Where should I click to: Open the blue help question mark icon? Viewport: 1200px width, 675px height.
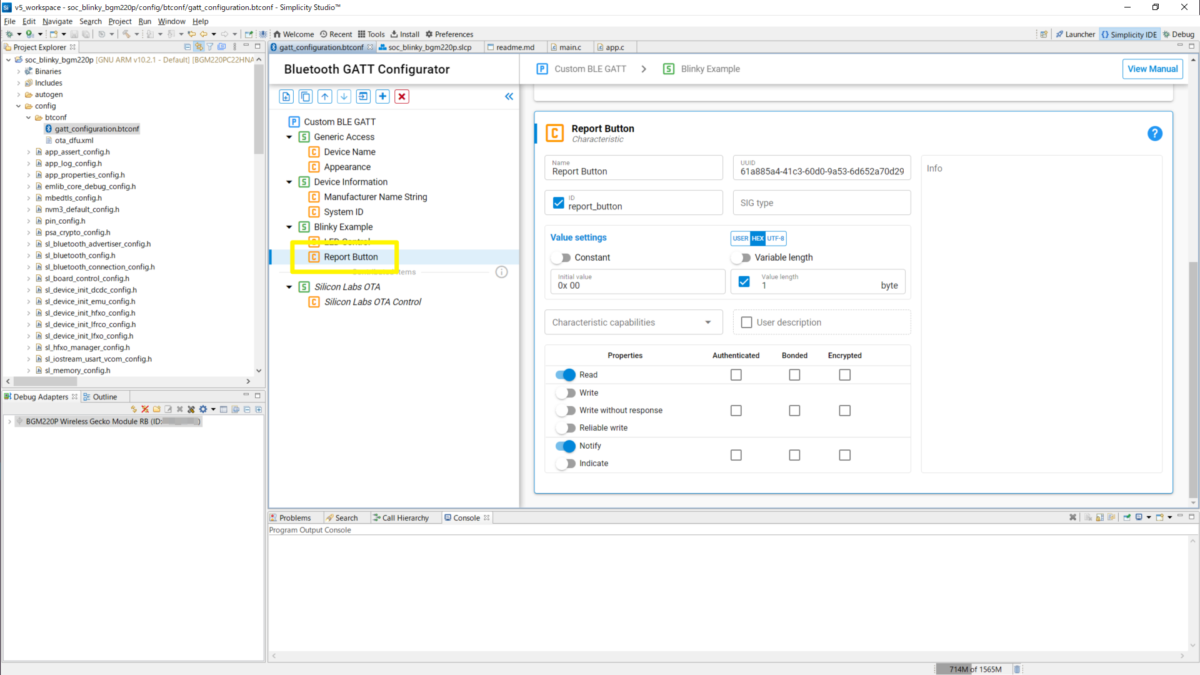(1155, 133)
